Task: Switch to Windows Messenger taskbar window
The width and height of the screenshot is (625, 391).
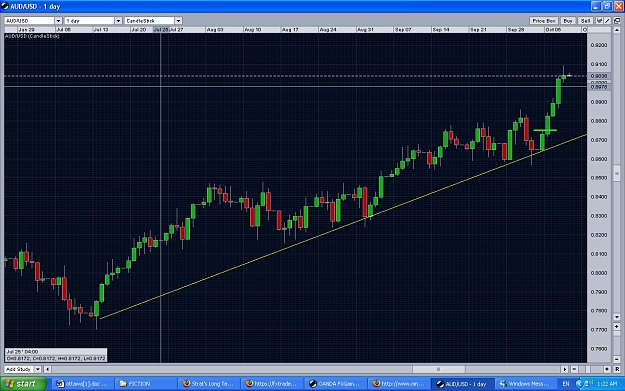Action: (x=525, y=384)
